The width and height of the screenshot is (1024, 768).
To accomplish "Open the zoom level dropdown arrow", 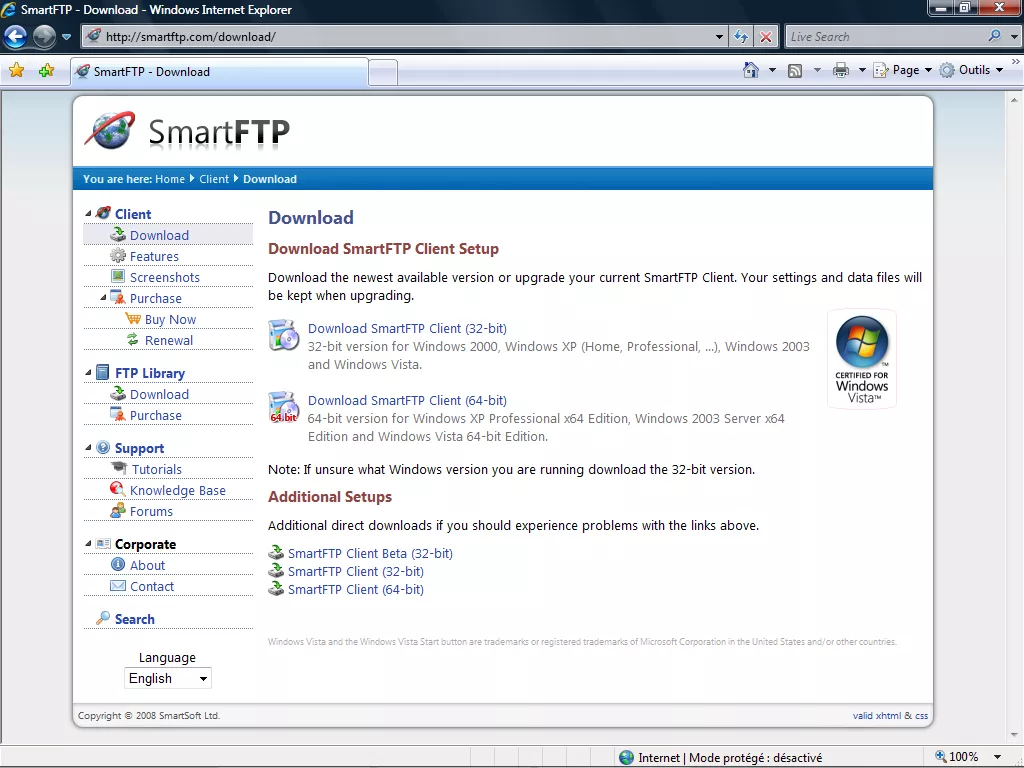I will click(x=997, y=758).
